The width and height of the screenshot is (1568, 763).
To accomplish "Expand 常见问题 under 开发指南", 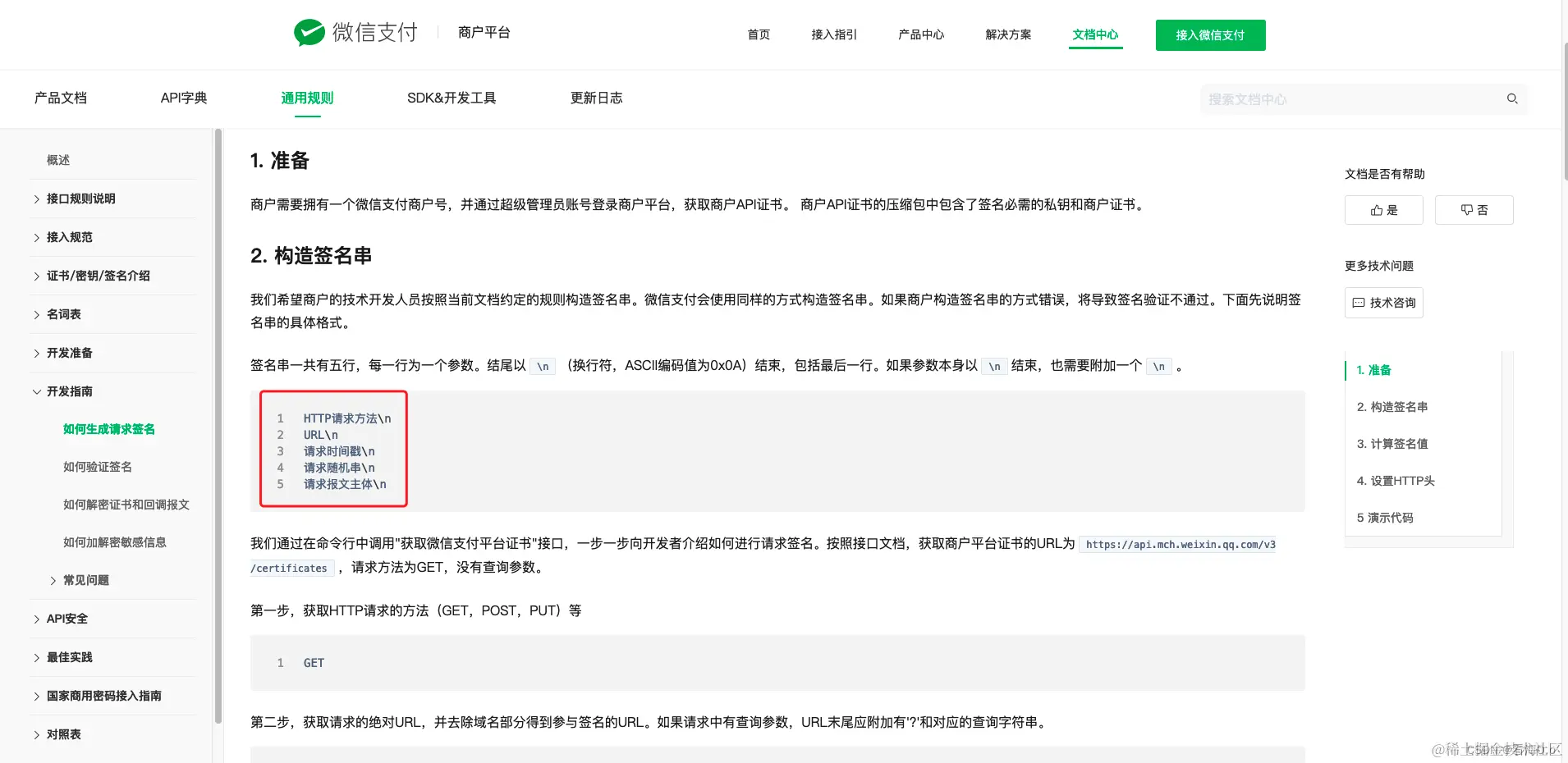I will click(86, 579).
